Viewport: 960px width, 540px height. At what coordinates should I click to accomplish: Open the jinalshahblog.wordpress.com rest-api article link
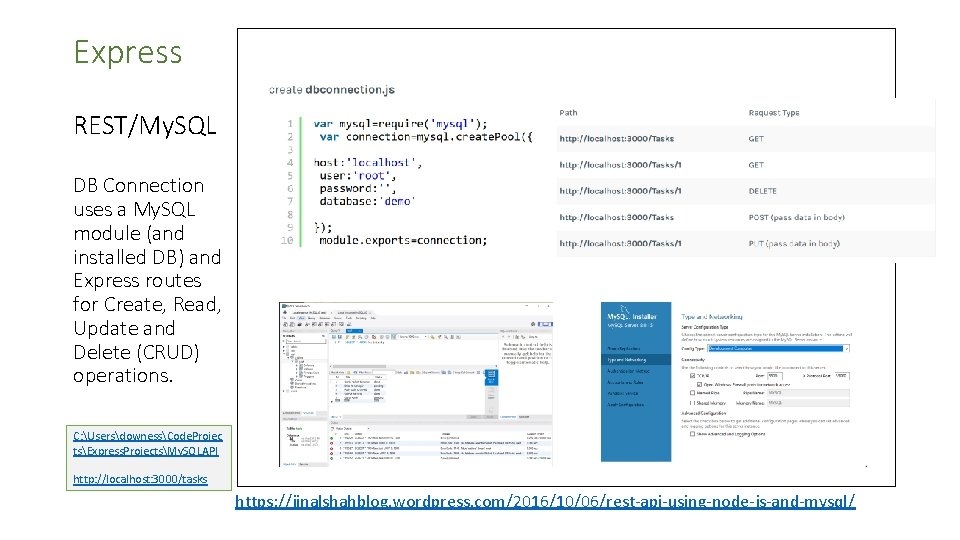click(x=545, y=501)
